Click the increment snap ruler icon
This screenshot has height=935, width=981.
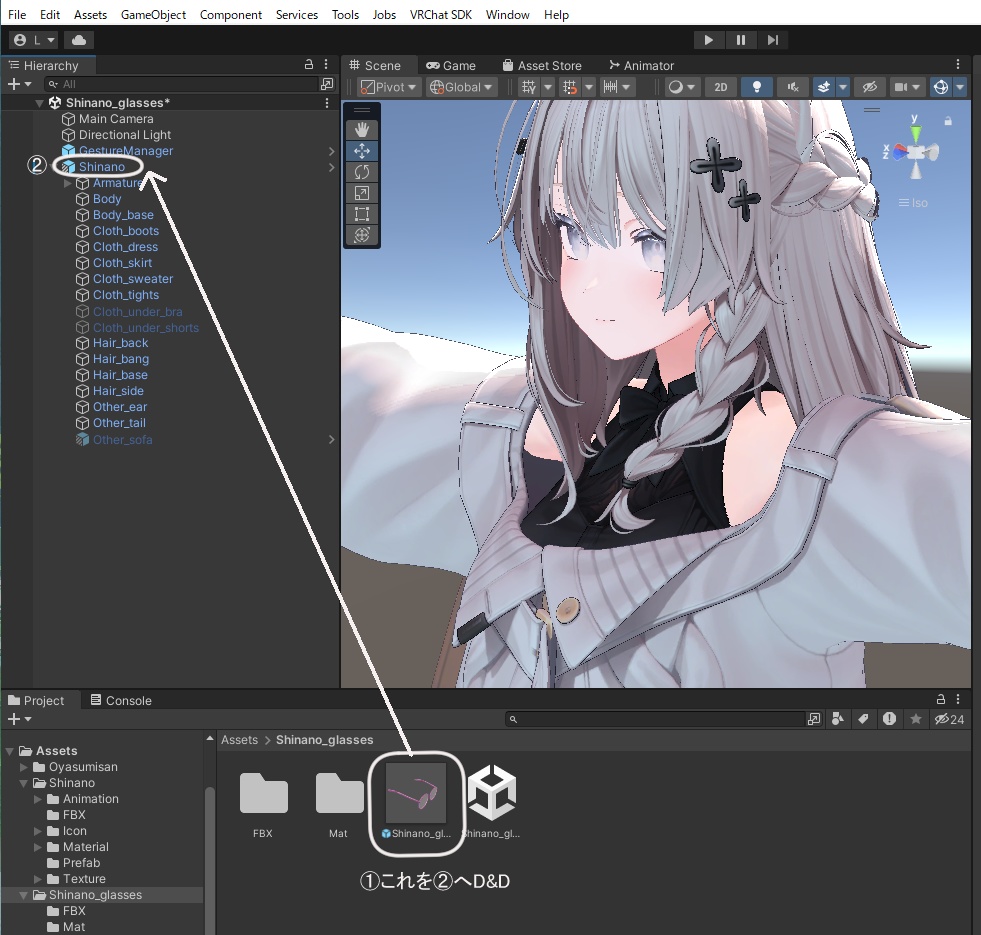(611, 87)
